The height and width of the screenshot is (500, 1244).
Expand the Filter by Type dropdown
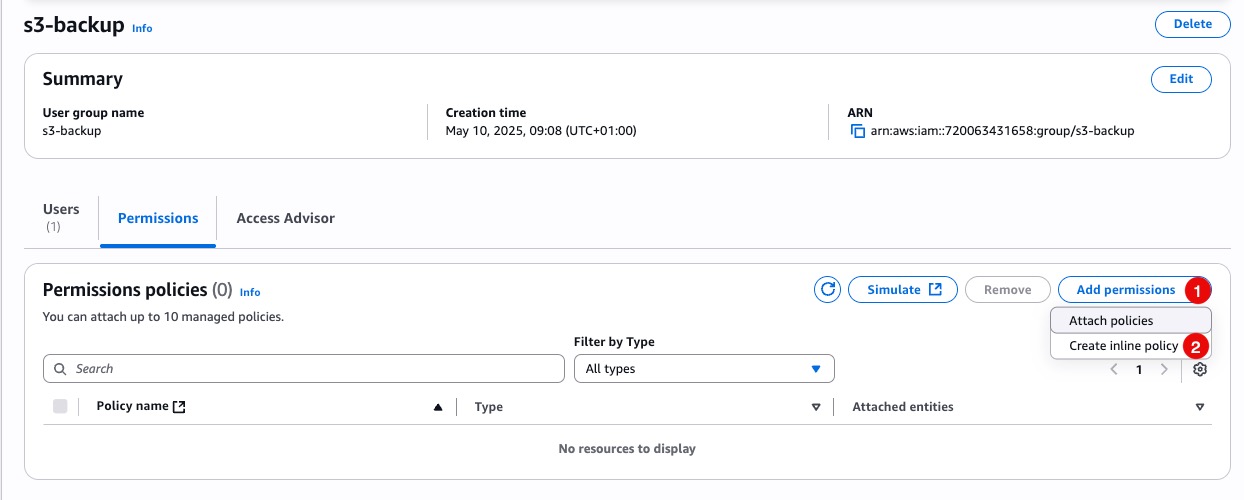[x=704, y=369]
